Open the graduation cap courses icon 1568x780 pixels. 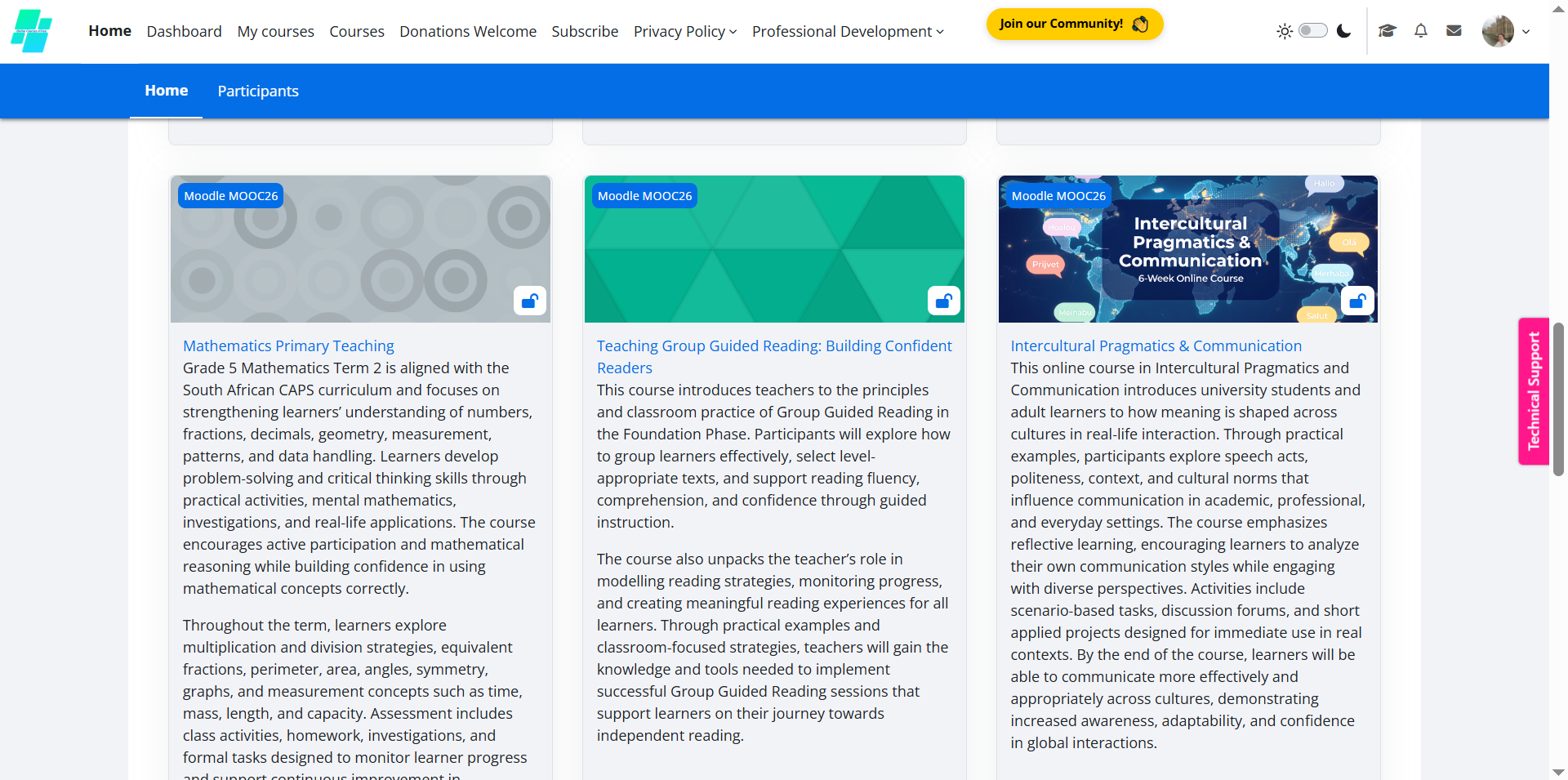click(x=1388, y=31)
